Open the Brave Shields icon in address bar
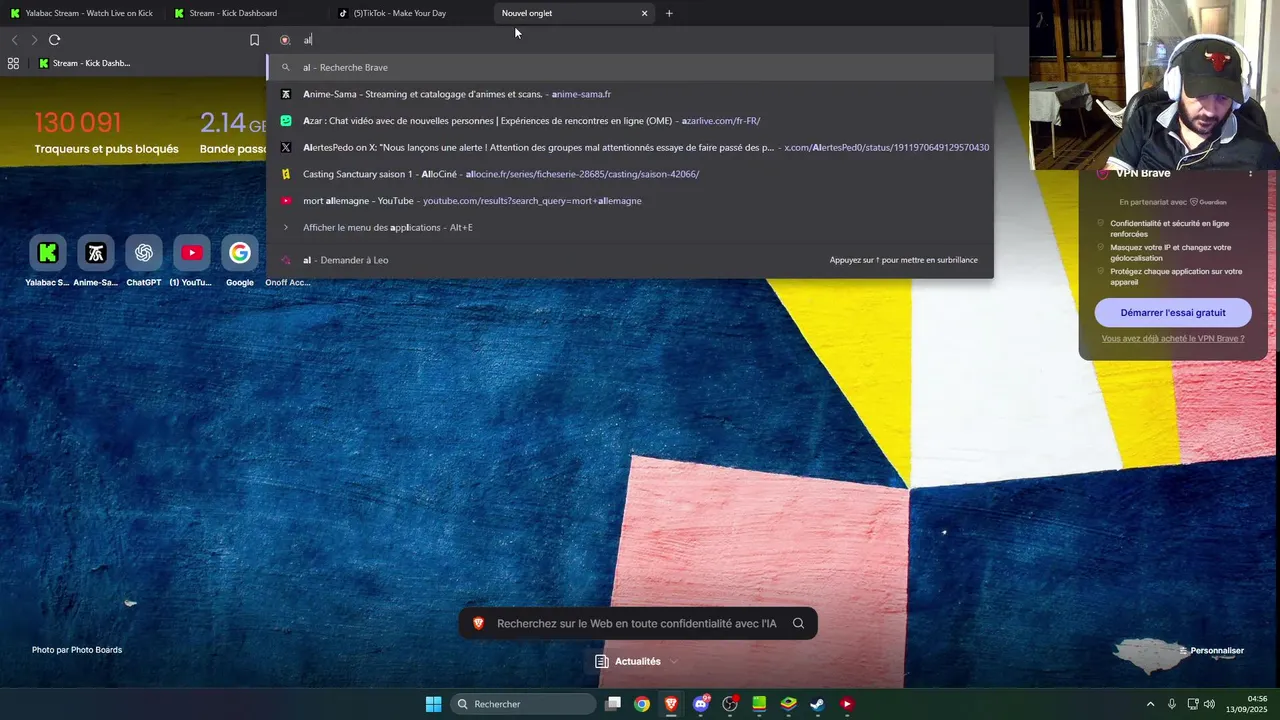 point(285,40)
